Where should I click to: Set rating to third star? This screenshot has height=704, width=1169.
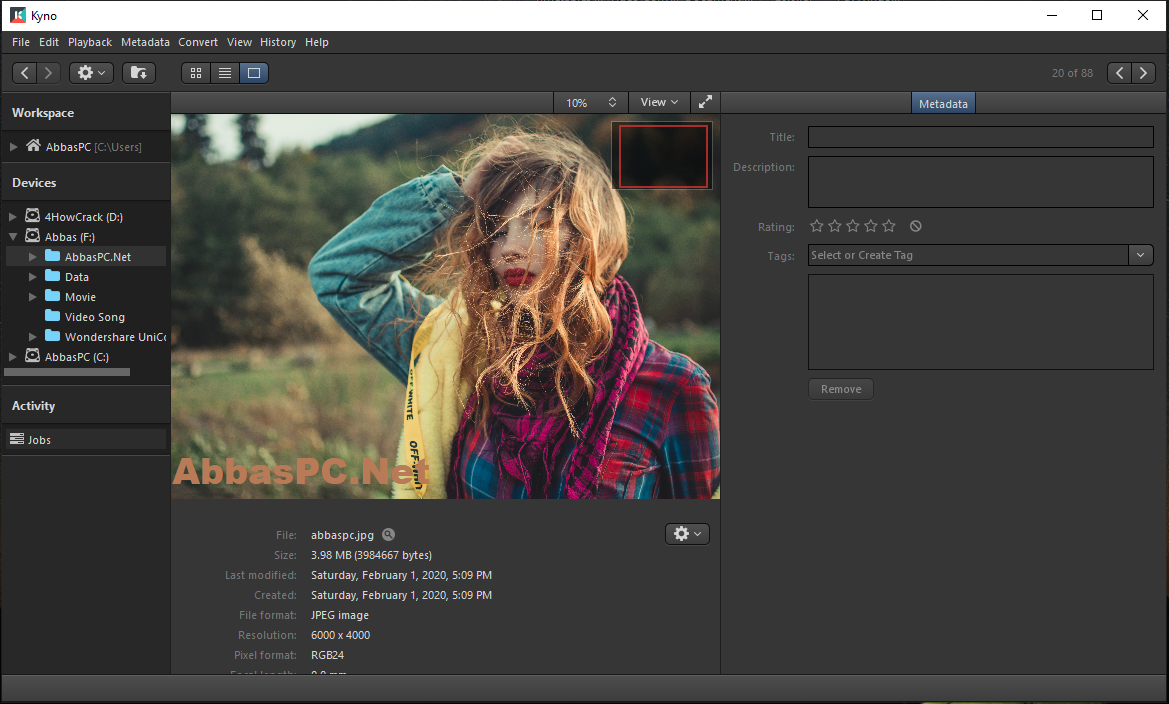[x=853, y=226]
